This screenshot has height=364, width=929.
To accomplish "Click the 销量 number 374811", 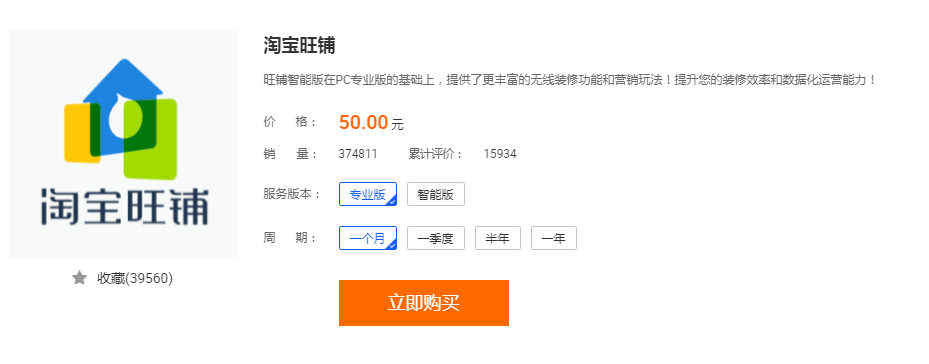I will [x=358, y=154].
